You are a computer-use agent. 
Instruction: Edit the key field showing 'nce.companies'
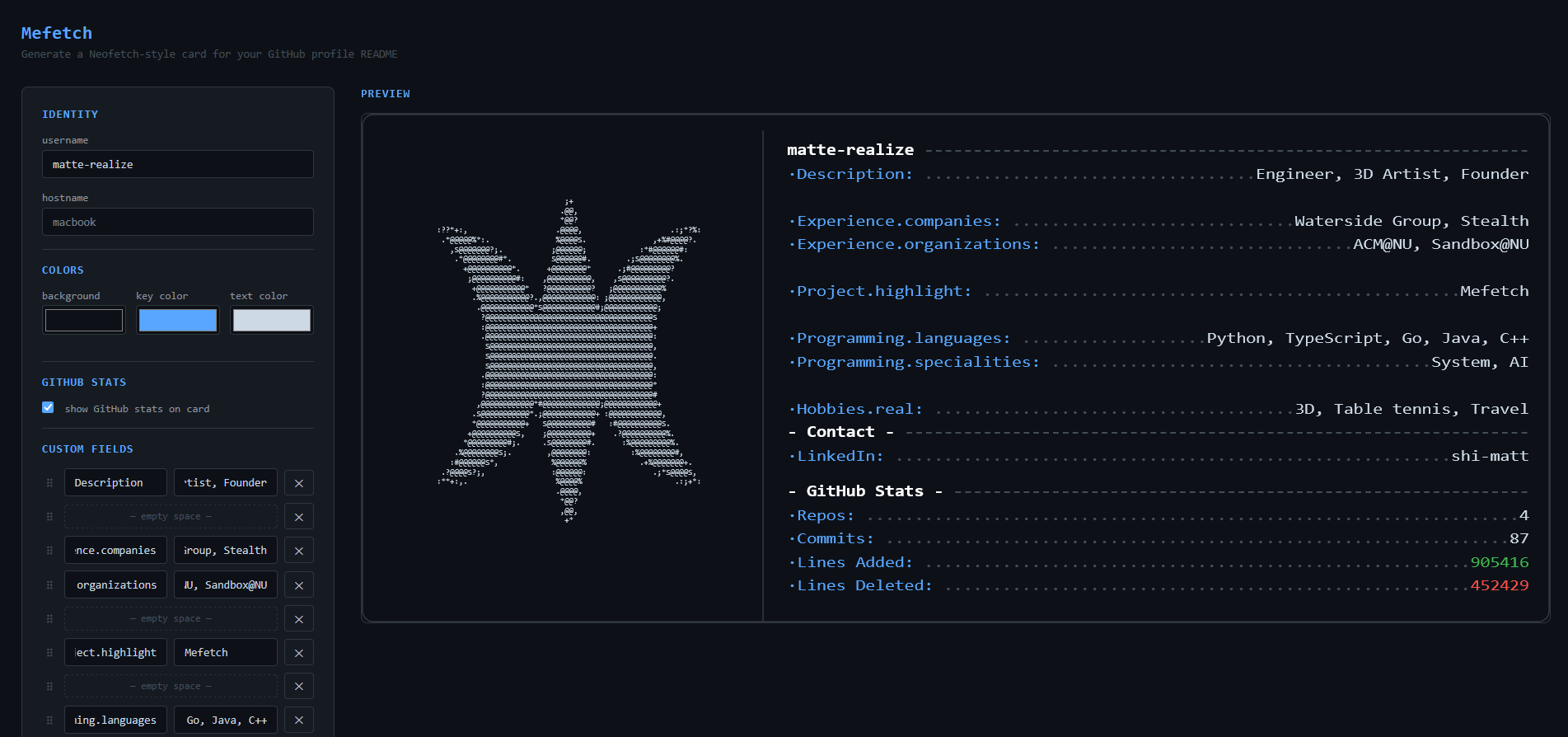point(115,551)
